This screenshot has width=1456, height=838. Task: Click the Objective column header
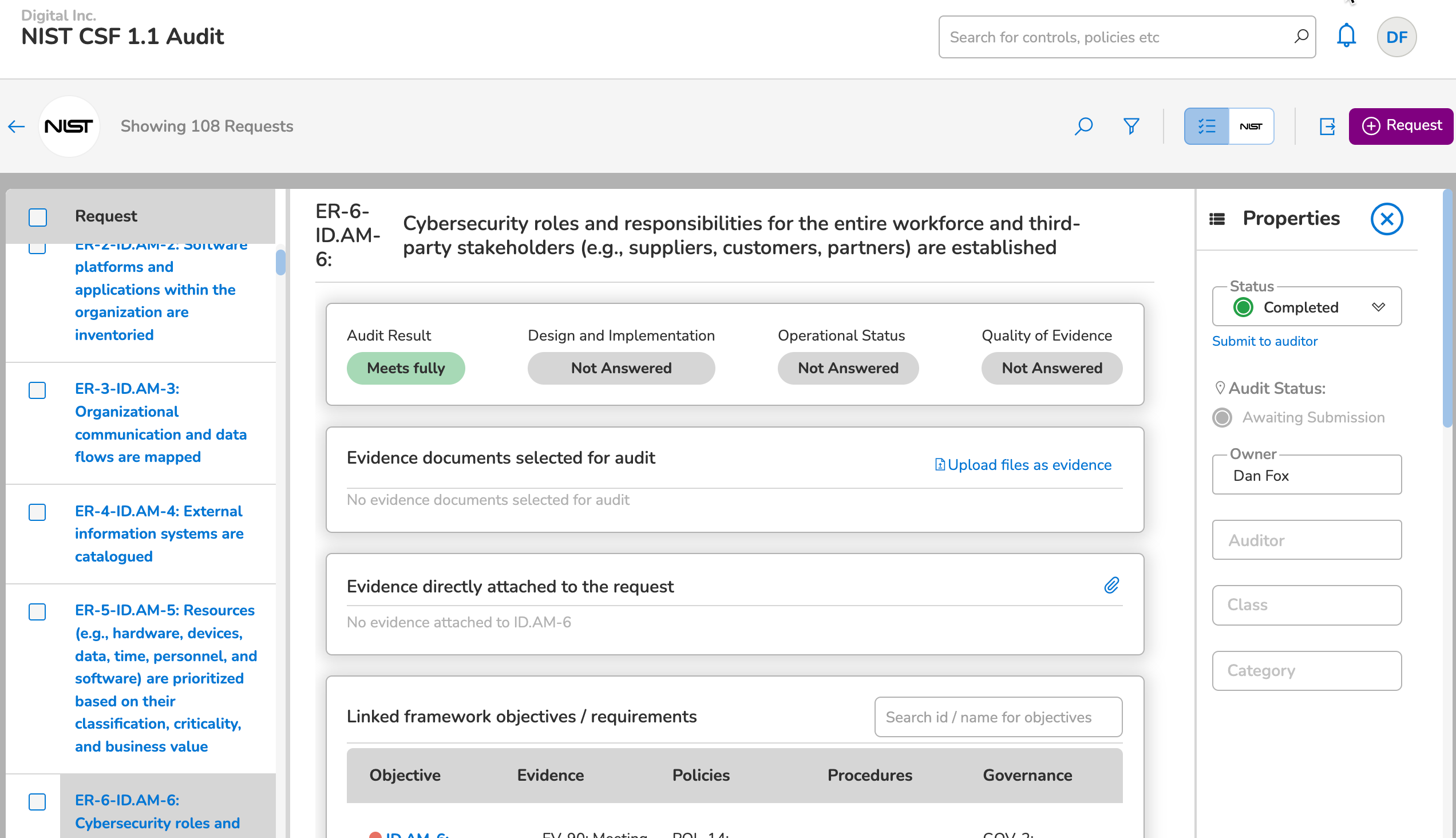click(x=405, y=775)
